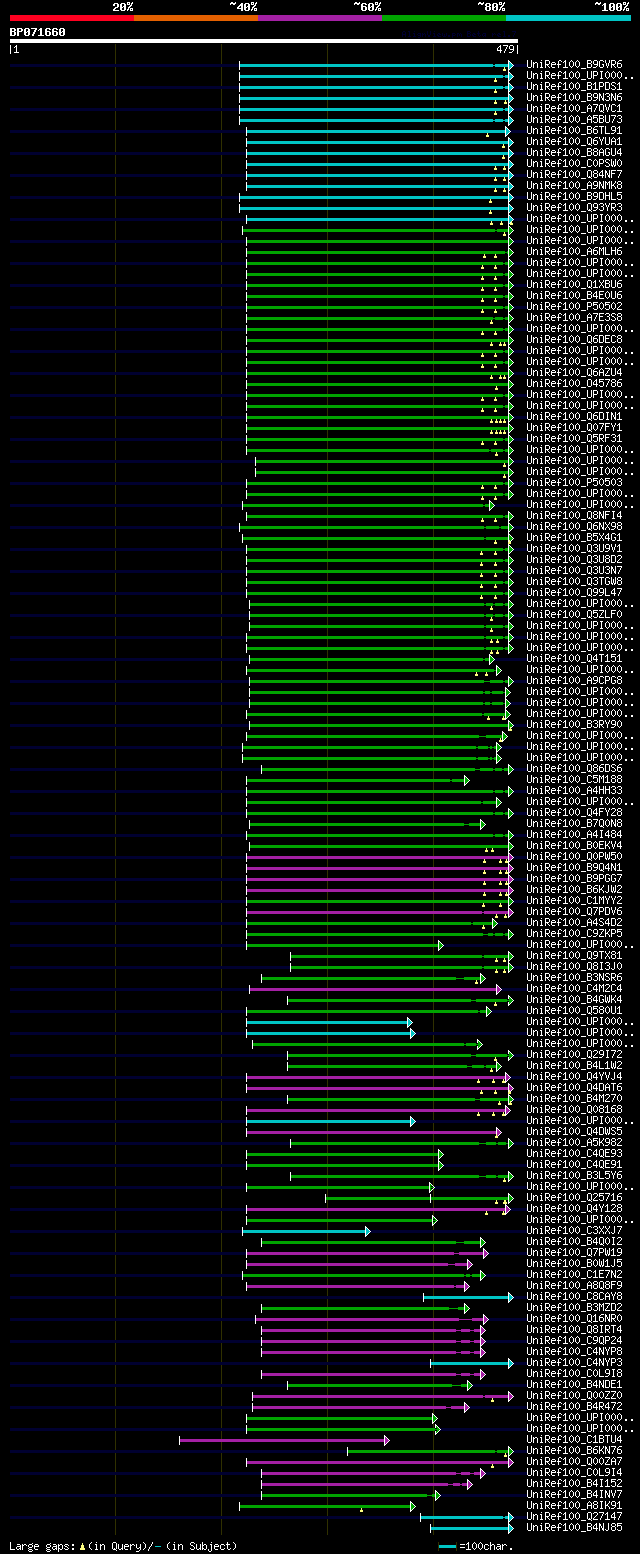The width and height of the screenshot is (640, 1554).
Task: Click the cyan ~100% identity legend segment
Action: click(x=568, y=18)
